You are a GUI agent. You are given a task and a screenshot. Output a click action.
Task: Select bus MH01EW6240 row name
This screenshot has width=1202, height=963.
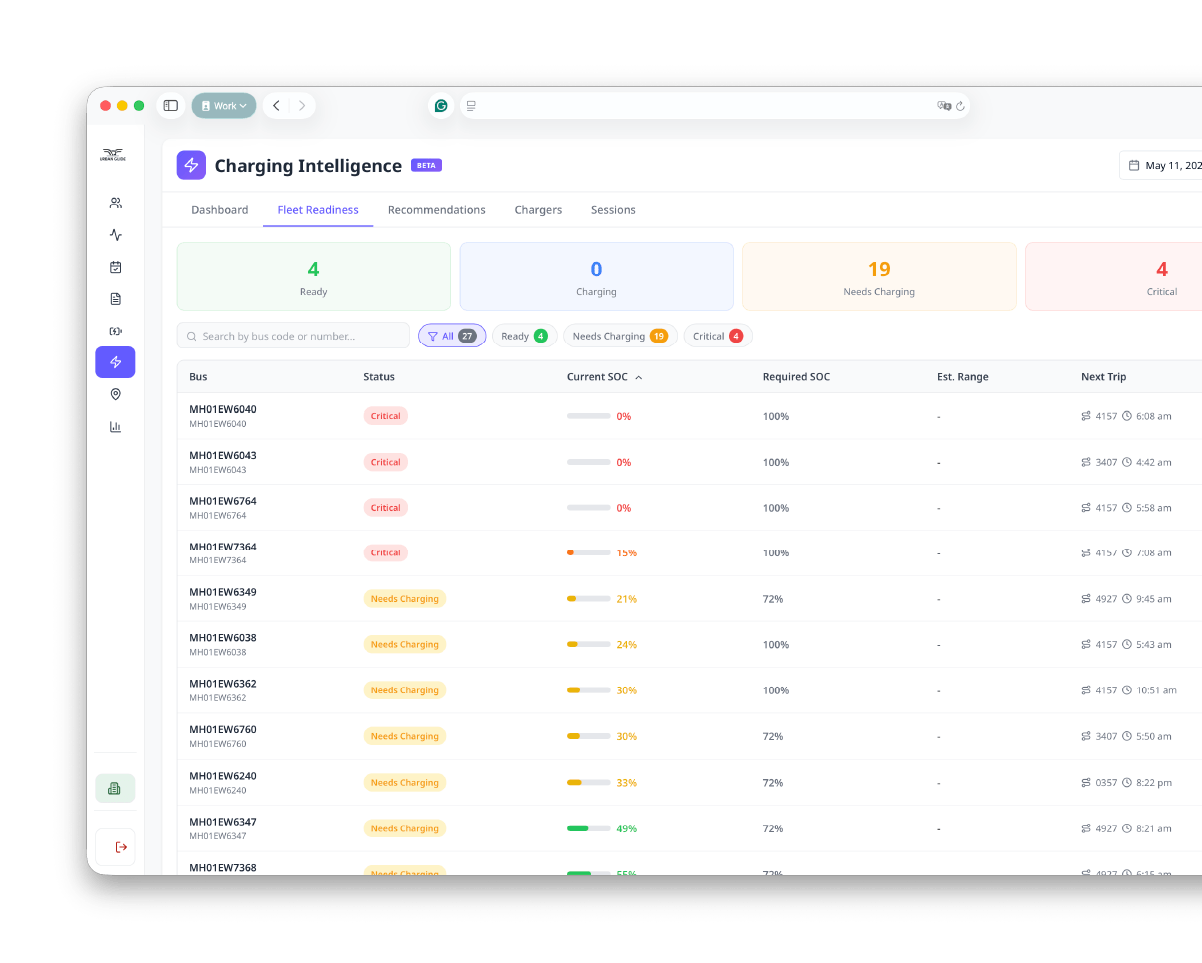223,776
